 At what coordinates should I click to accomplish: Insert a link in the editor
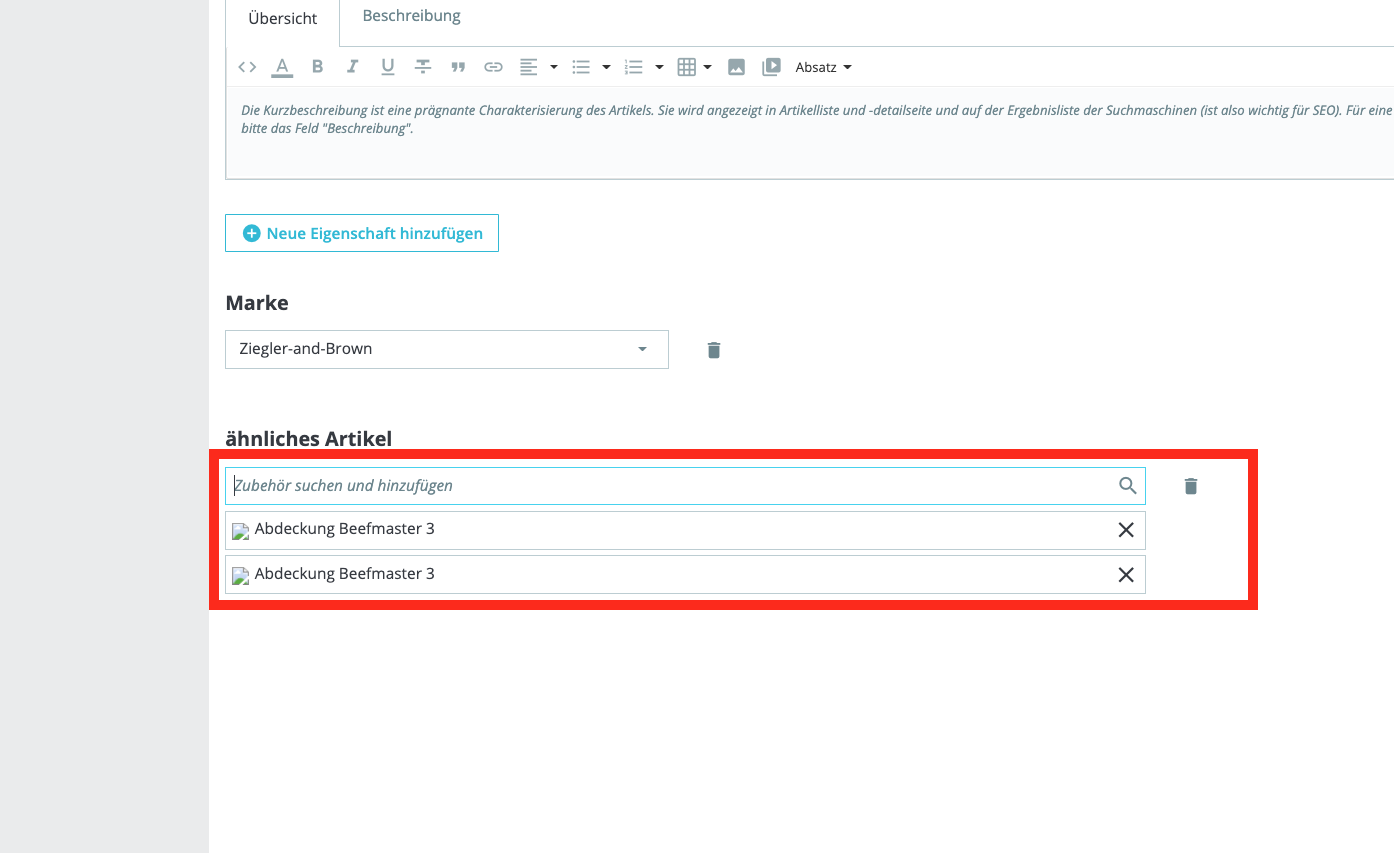[x=493, y=67]
